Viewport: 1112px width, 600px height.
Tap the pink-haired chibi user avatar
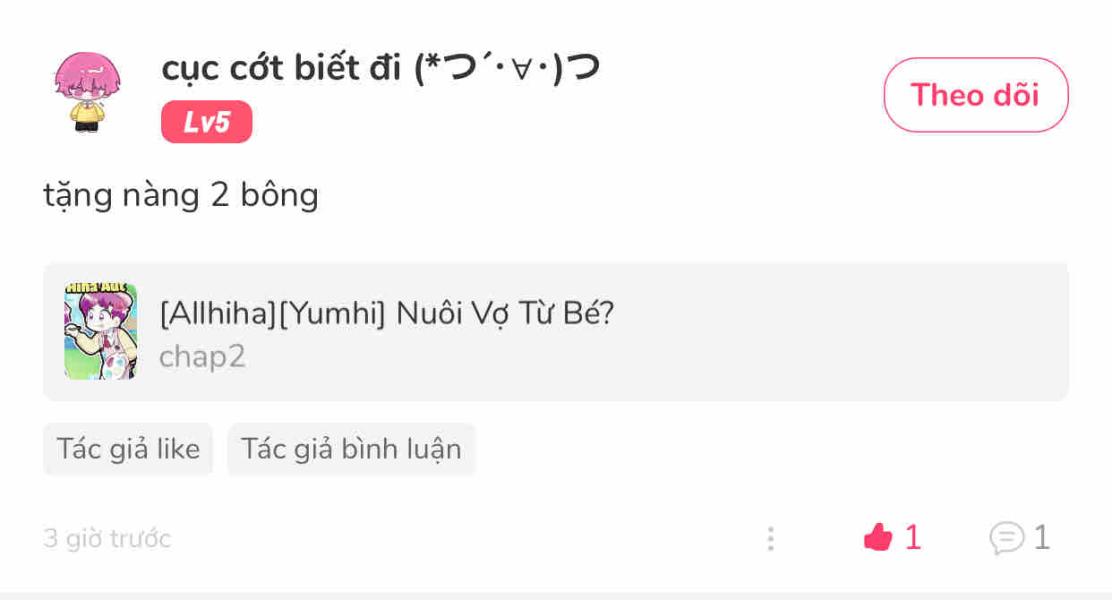pos(87,91)
